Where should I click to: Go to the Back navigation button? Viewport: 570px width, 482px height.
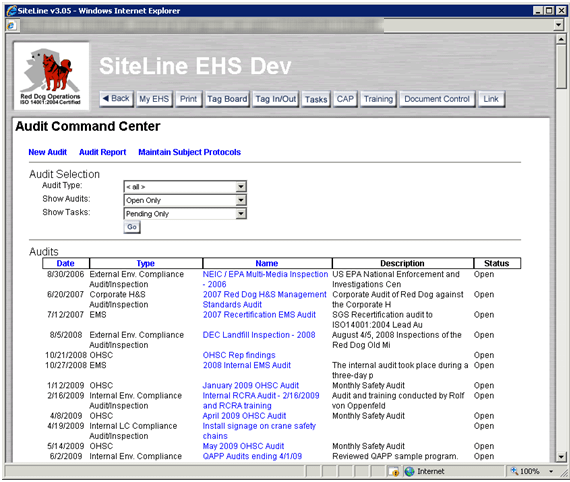(117, 99)
